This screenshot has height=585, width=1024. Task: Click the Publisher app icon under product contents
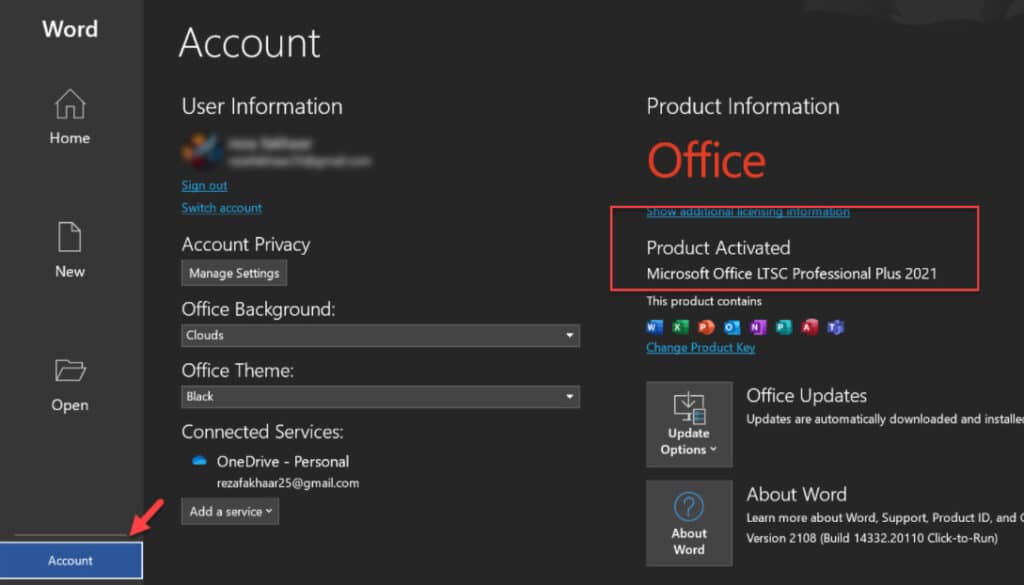tap(784, 326)
